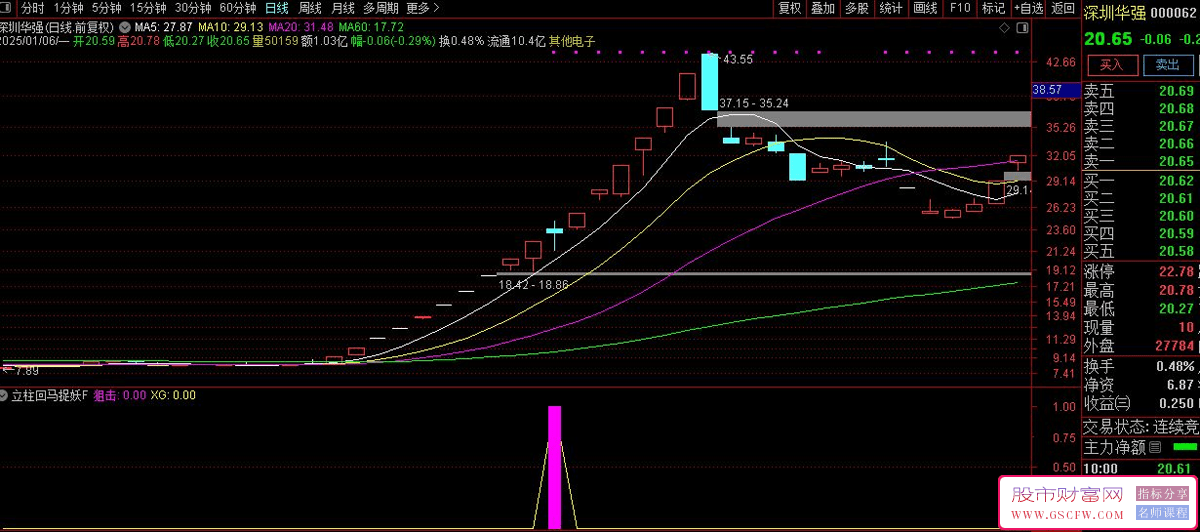Open the 多股 multi-stock view
The height and width of the screenshot is (532, 1200).
click(x=857, y=7)
